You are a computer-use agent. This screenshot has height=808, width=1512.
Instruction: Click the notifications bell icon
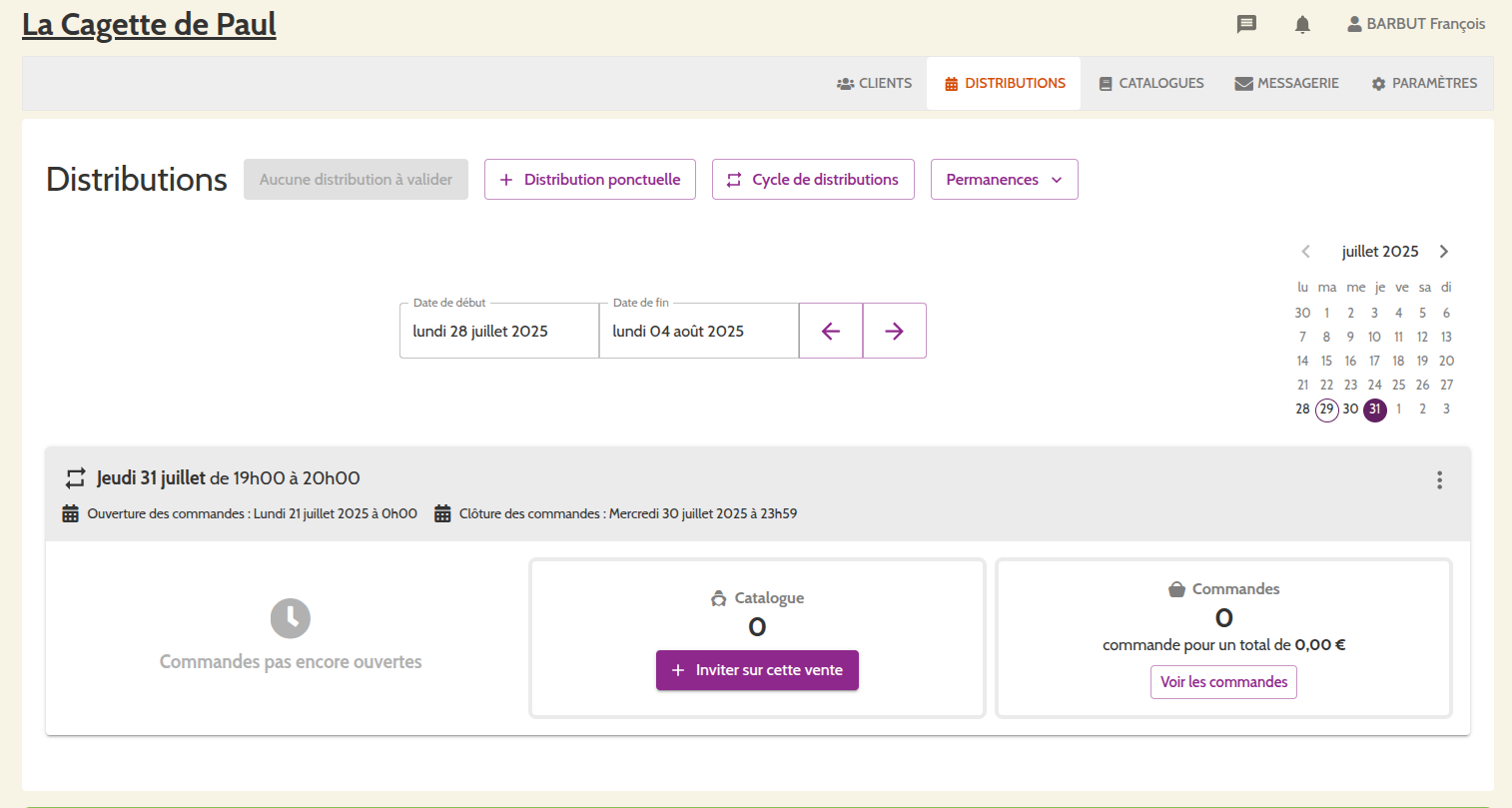coord(1302,24)
